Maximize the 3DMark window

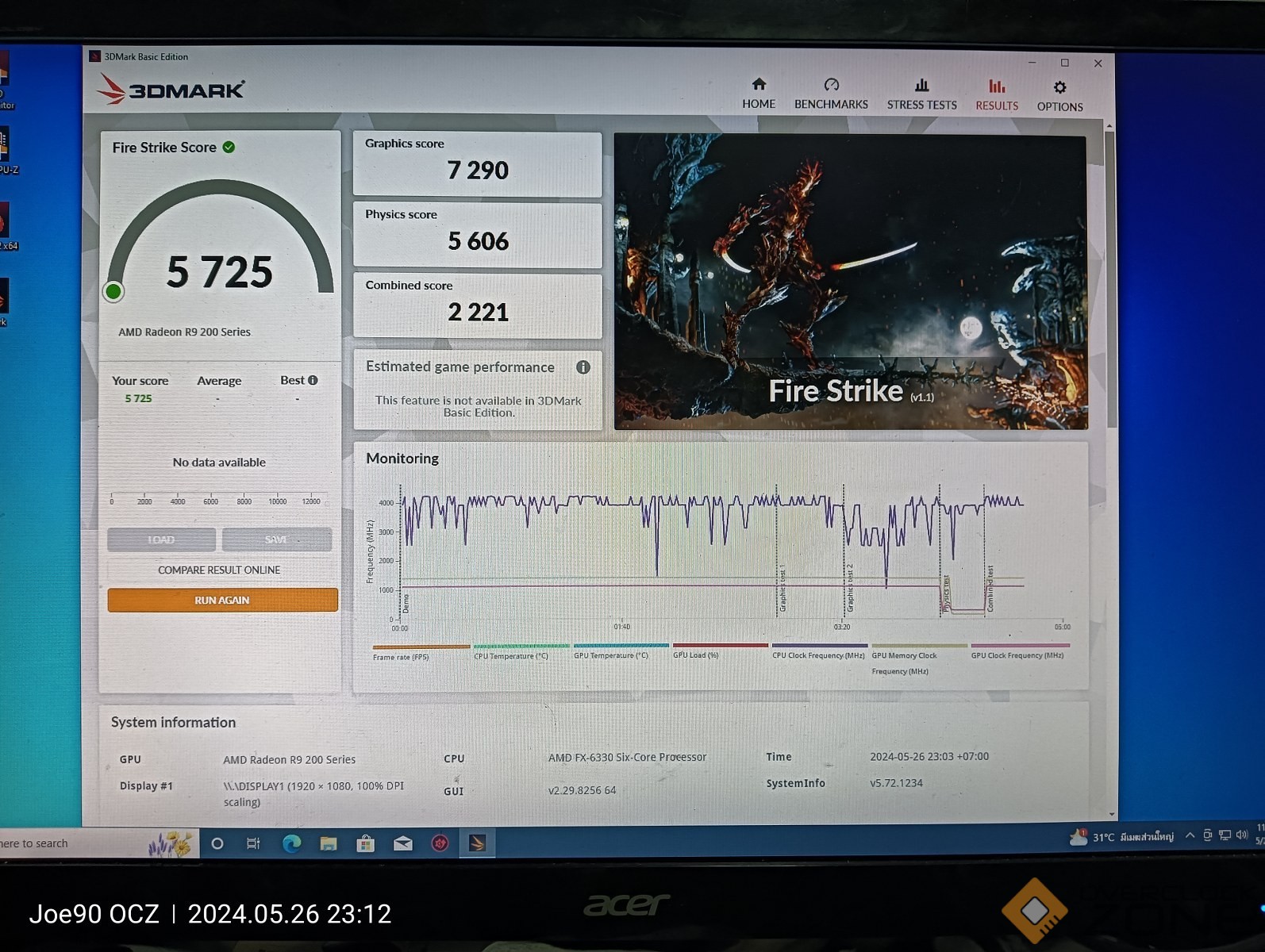[x=1065, y=63]
